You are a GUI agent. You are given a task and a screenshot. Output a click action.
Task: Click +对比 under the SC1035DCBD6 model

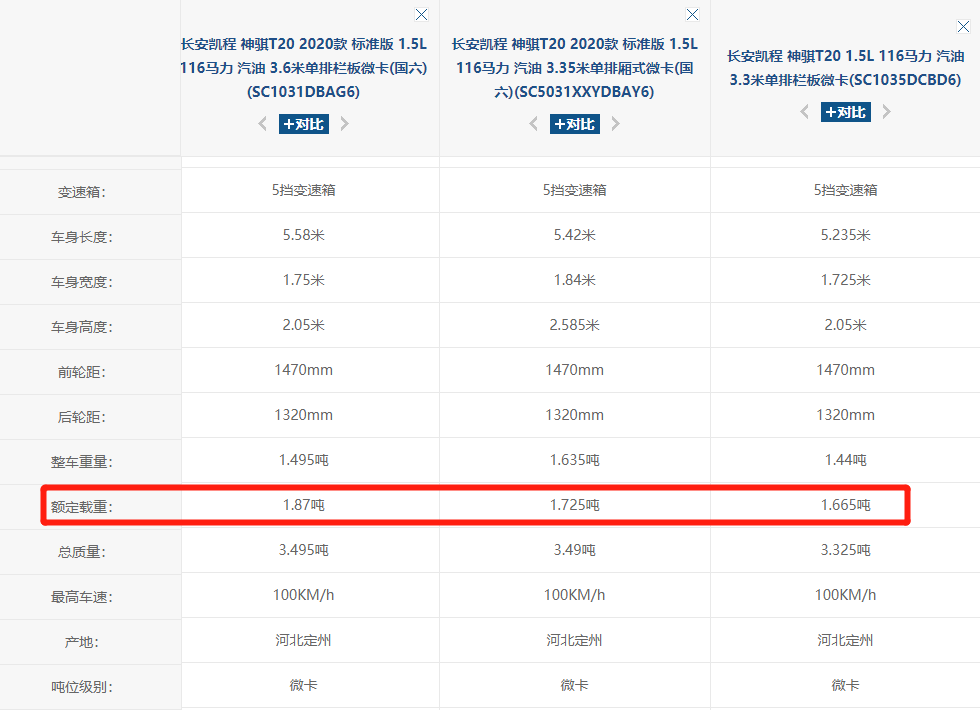(x=846, y=112)
